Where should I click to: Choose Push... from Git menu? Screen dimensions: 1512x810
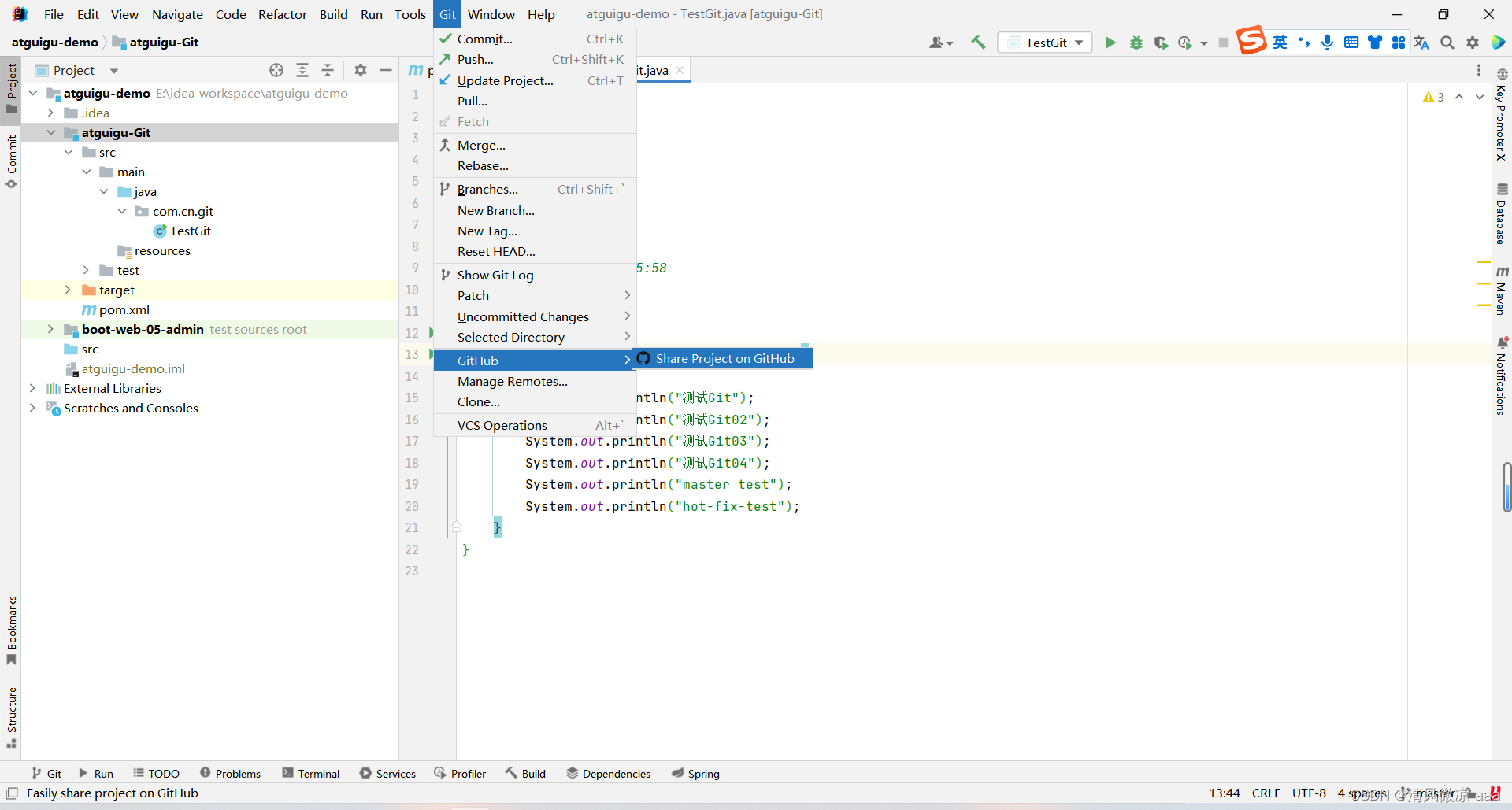point(535,59)
